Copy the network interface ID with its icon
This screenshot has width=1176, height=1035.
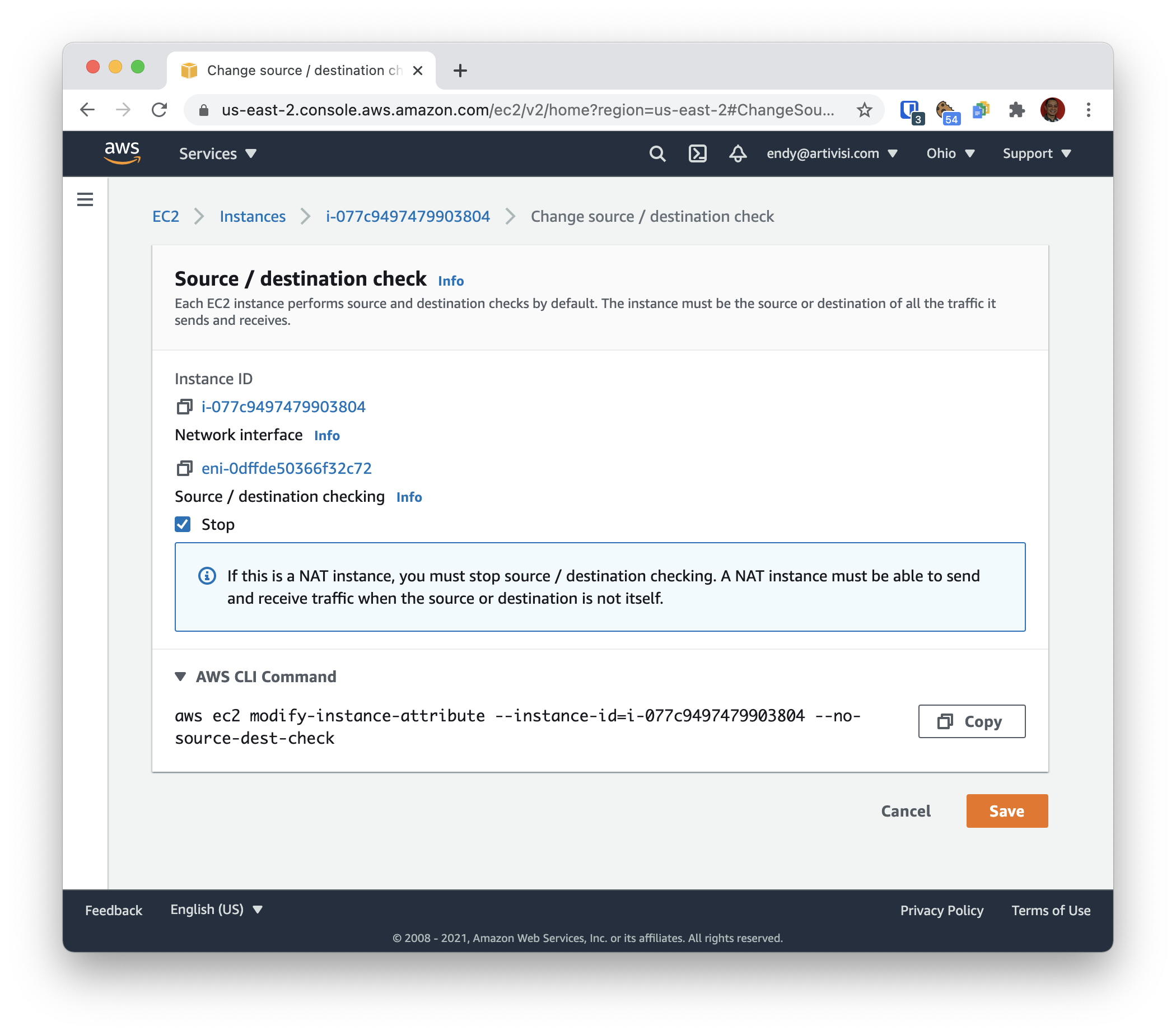click(184, 468)
